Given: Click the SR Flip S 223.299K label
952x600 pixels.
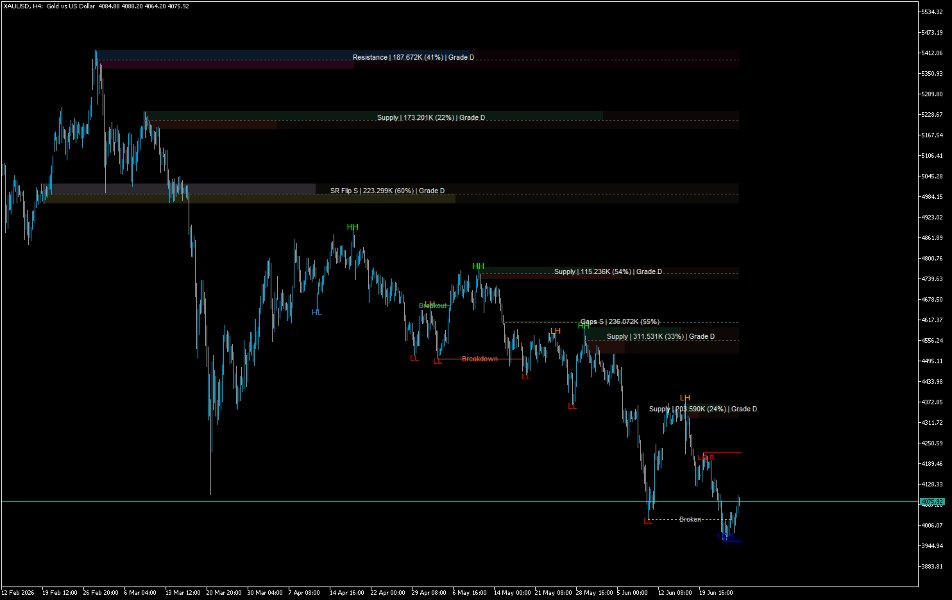Looking at the screenshot, I should [x=387, y=190].
